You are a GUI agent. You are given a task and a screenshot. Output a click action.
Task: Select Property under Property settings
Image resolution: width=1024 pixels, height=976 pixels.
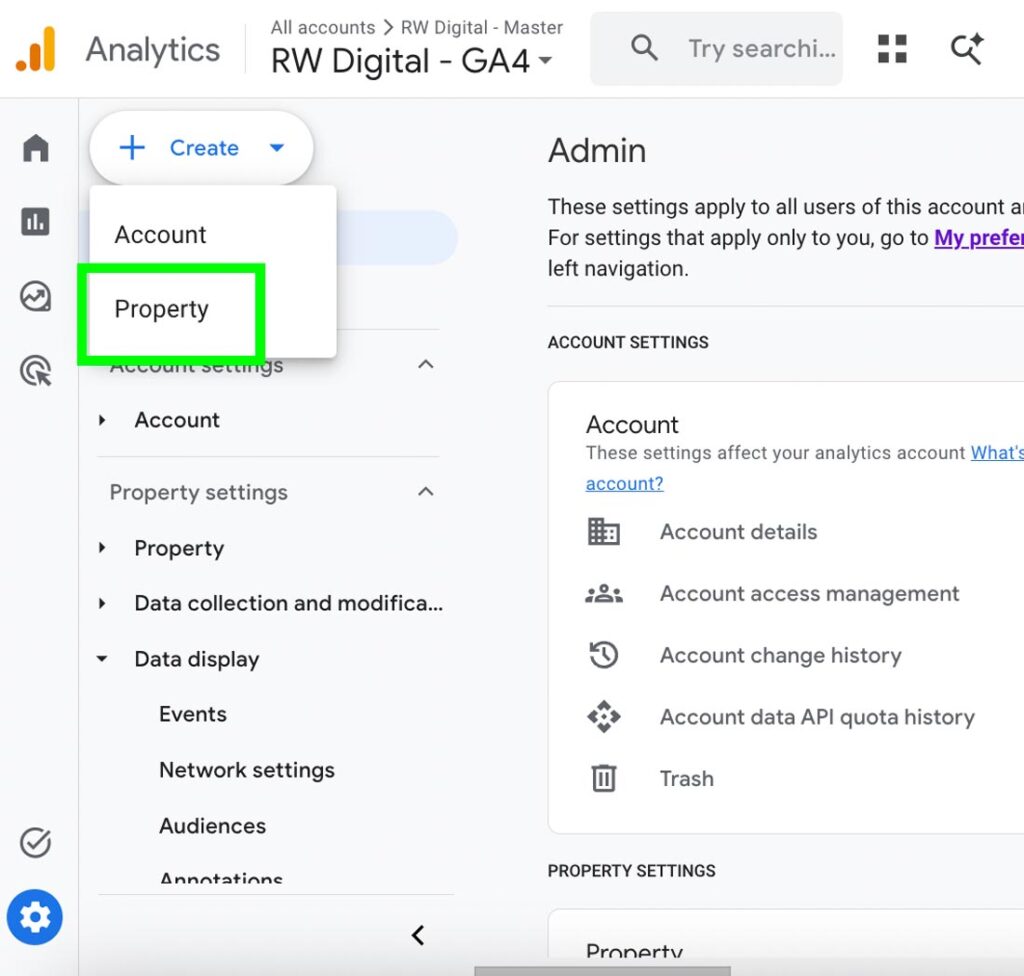point(179,548)
